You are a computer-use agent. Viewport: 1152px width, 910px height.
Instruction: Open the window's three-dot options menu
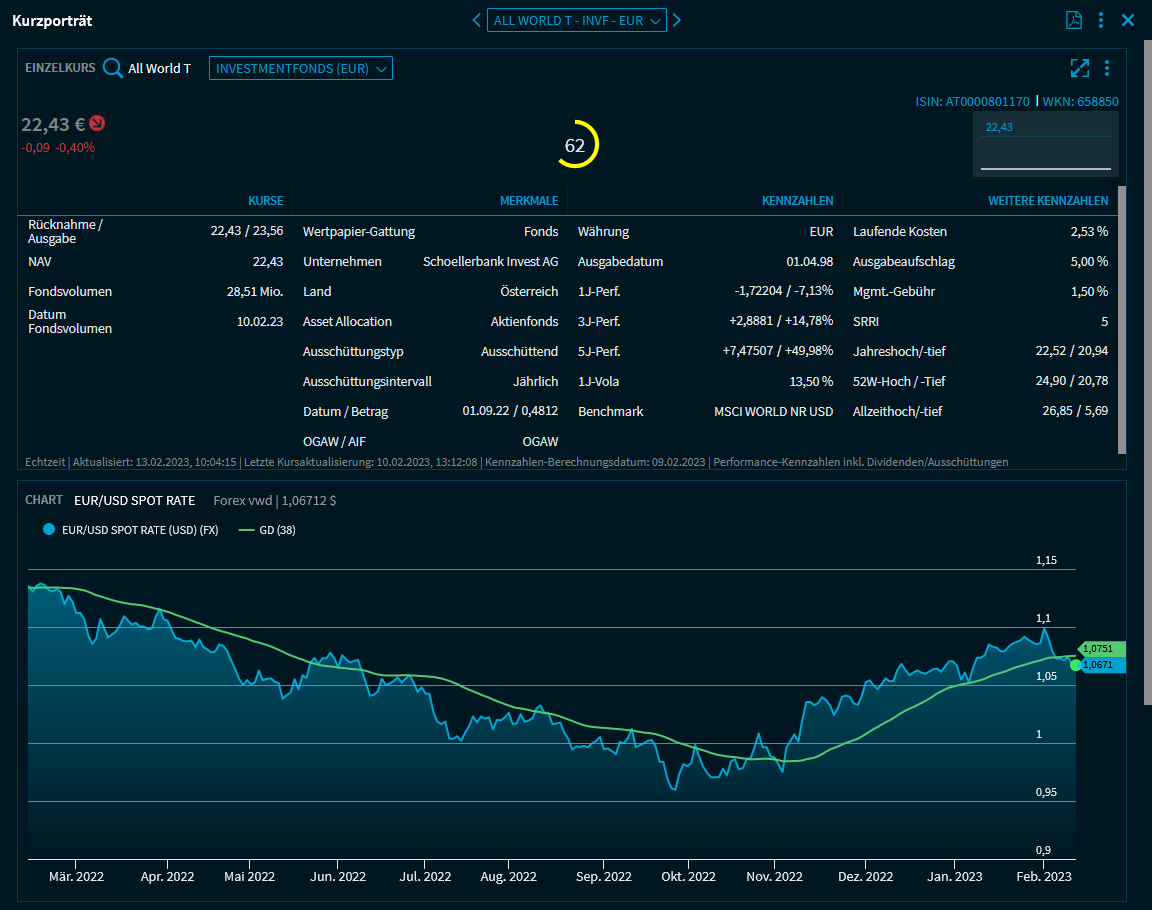coord(1101,20)
